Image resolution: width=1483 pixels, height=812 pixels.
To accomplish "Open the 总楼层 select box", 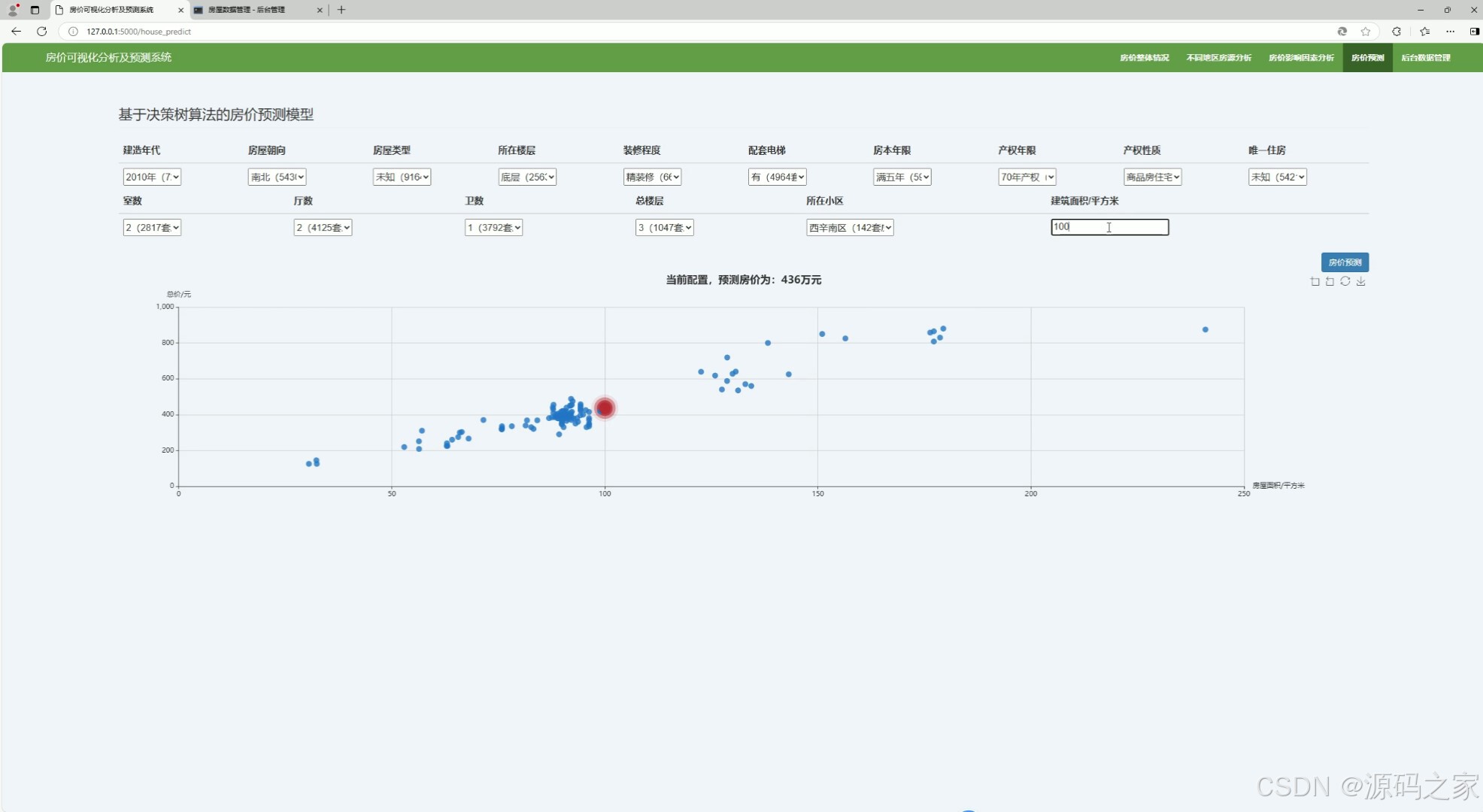I will click(664, 227).
